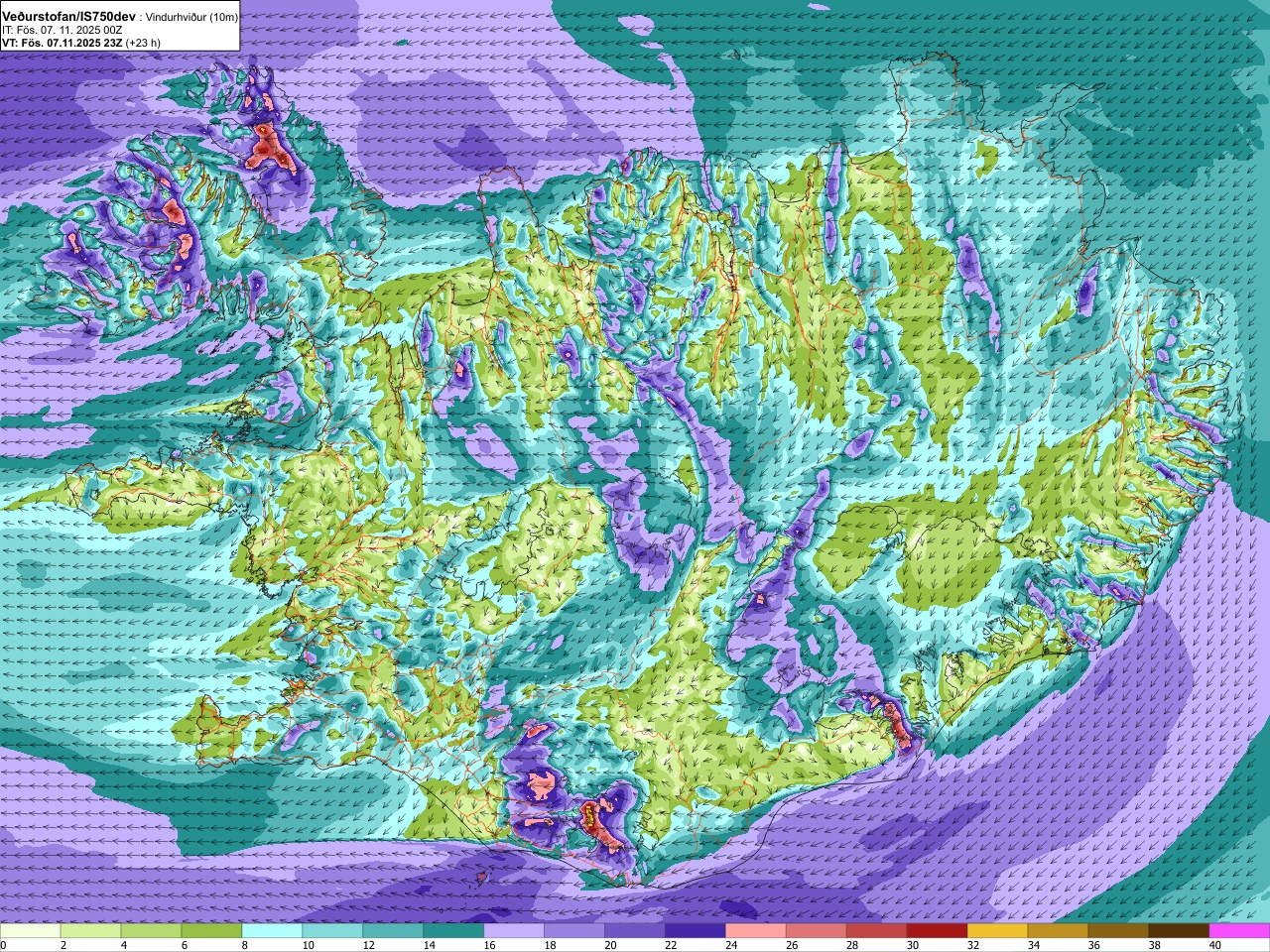The height and width of the screenshot is (952, 1270).
Task: Click the legend scale label 32
Action: 973,946
